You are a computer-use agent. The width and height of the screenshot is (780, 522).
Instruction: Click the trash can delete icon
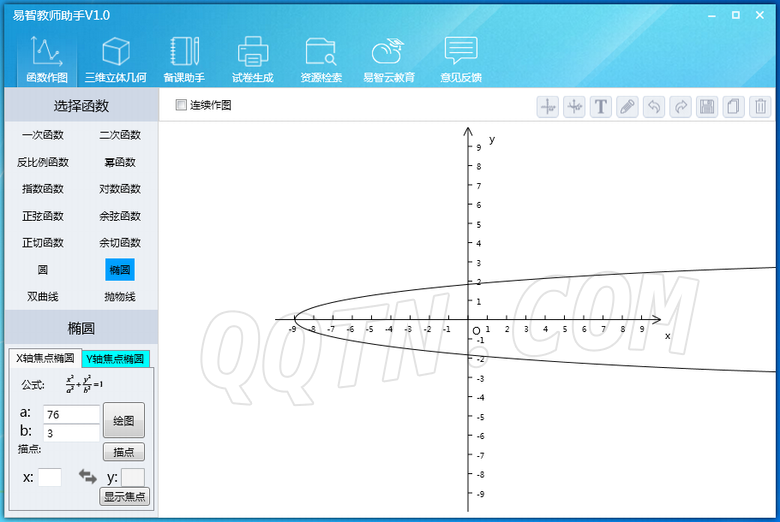point(761,107)
